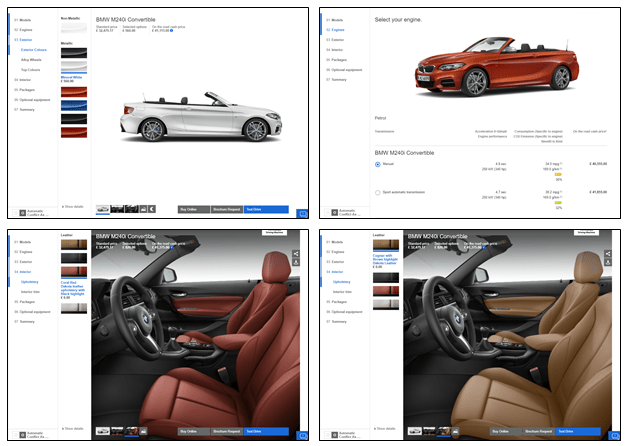Click orange convertible image in engine panel
Viewport: 627px width, 446px height.
(497, 67)
